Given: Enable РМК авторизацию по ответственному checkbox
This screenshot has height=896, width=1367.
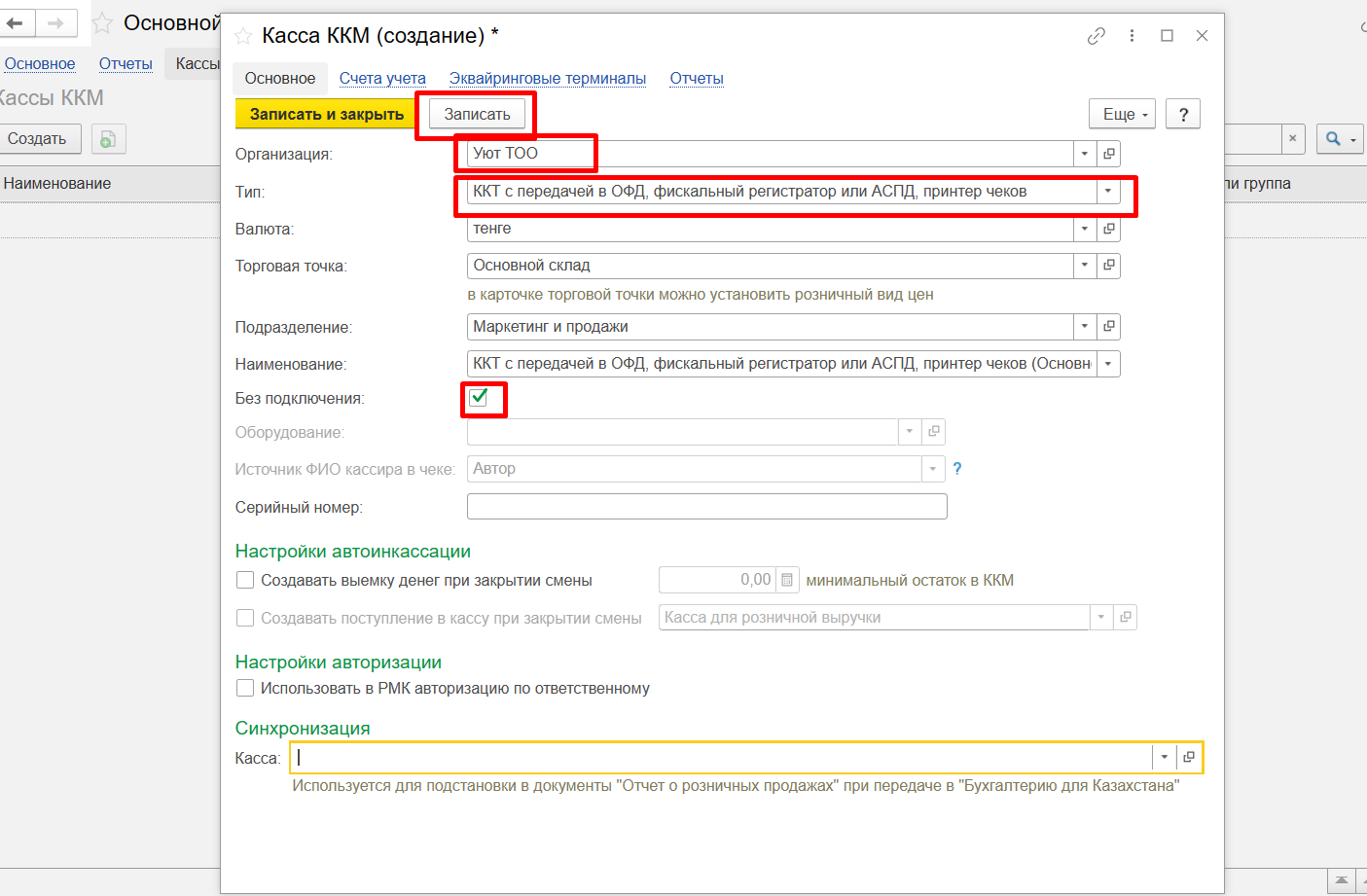Looking at the screenshot, I should click(245, 689).
